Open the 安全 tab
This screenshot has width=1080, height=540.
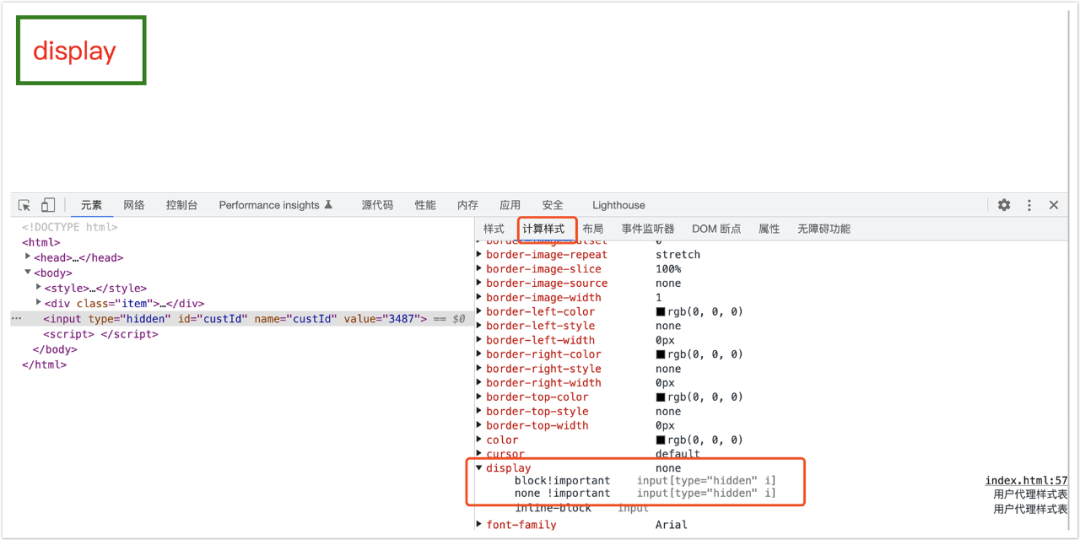(x=552, y=205)
